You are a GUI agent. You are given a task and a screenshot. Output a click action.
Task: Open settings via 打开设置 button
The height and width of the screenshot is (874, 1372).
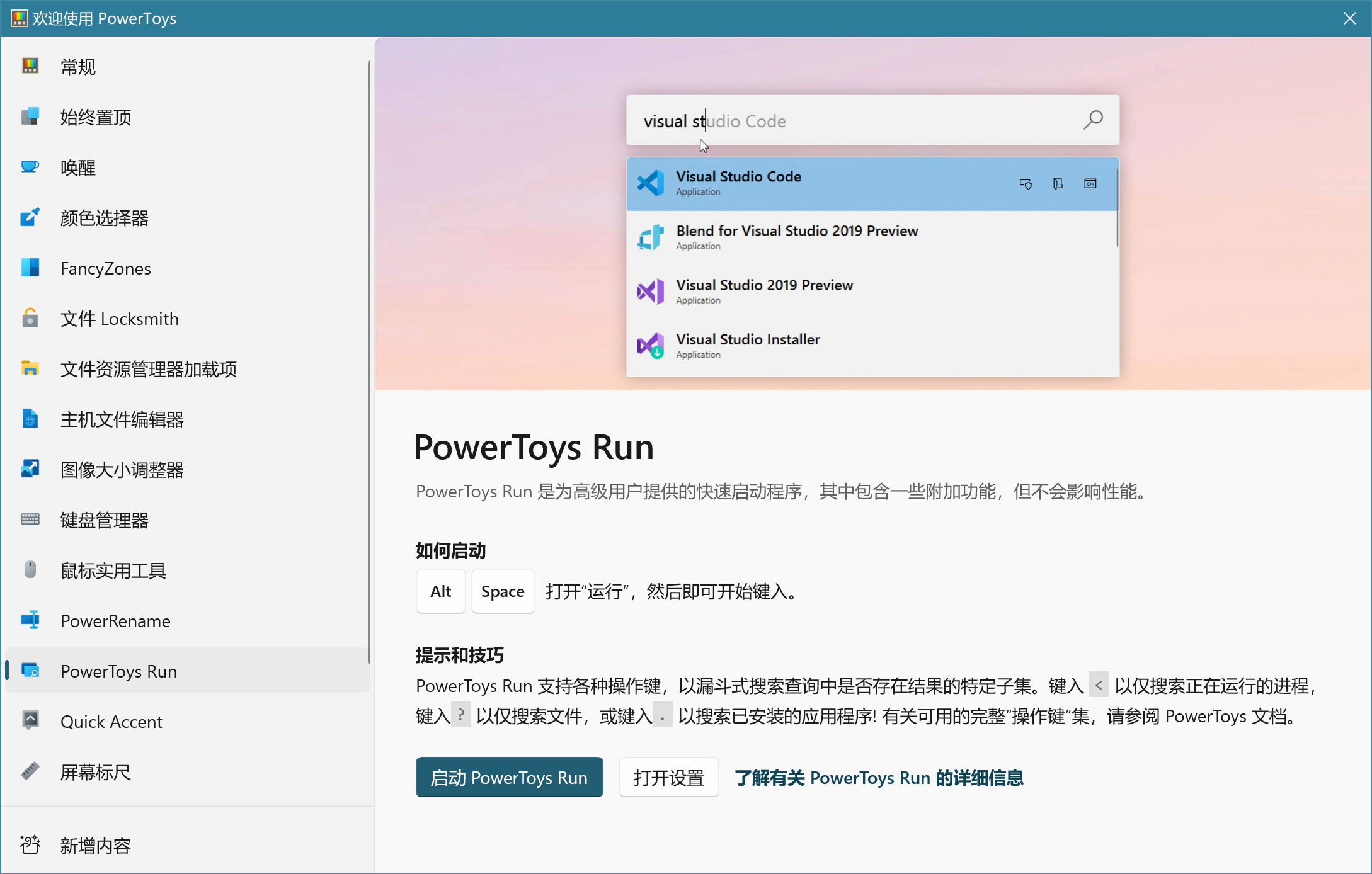coord(668,777)
